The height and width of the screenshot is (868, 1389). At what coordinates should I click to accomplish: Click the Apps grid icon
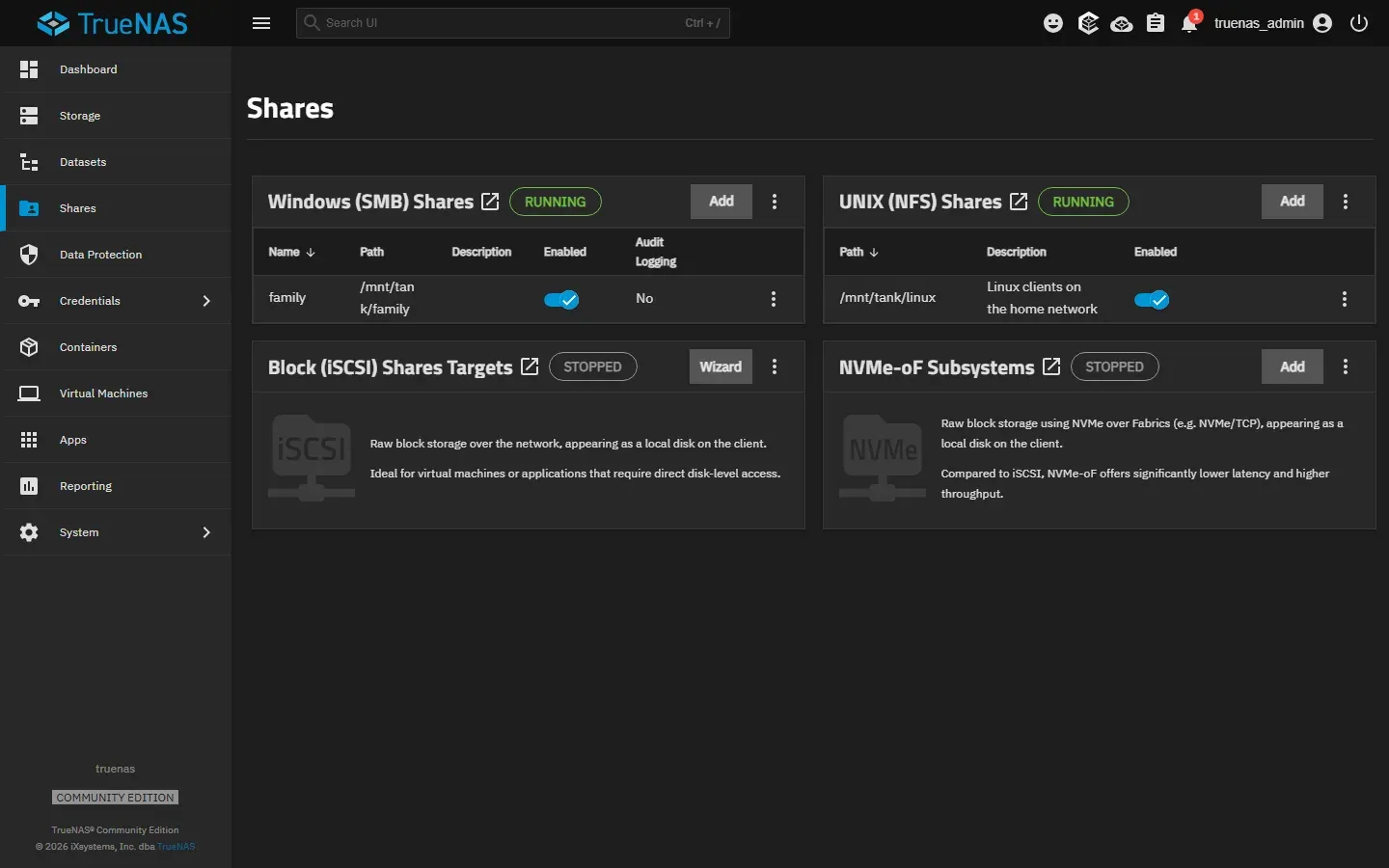tap(29, 440)
